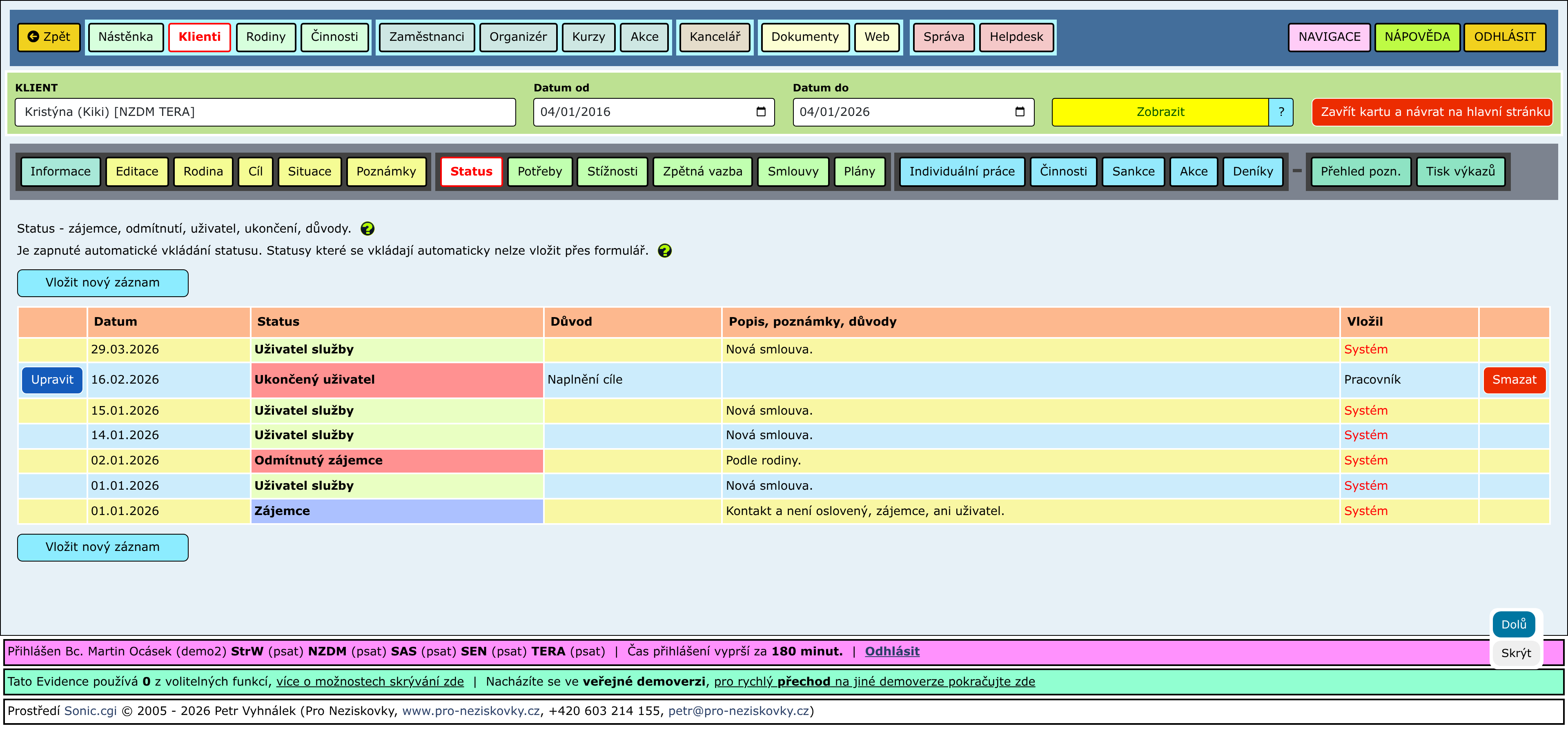This screenshot has height=746, width=1568.
Task: Switch to the Plány tab
Action: point(860,171)
